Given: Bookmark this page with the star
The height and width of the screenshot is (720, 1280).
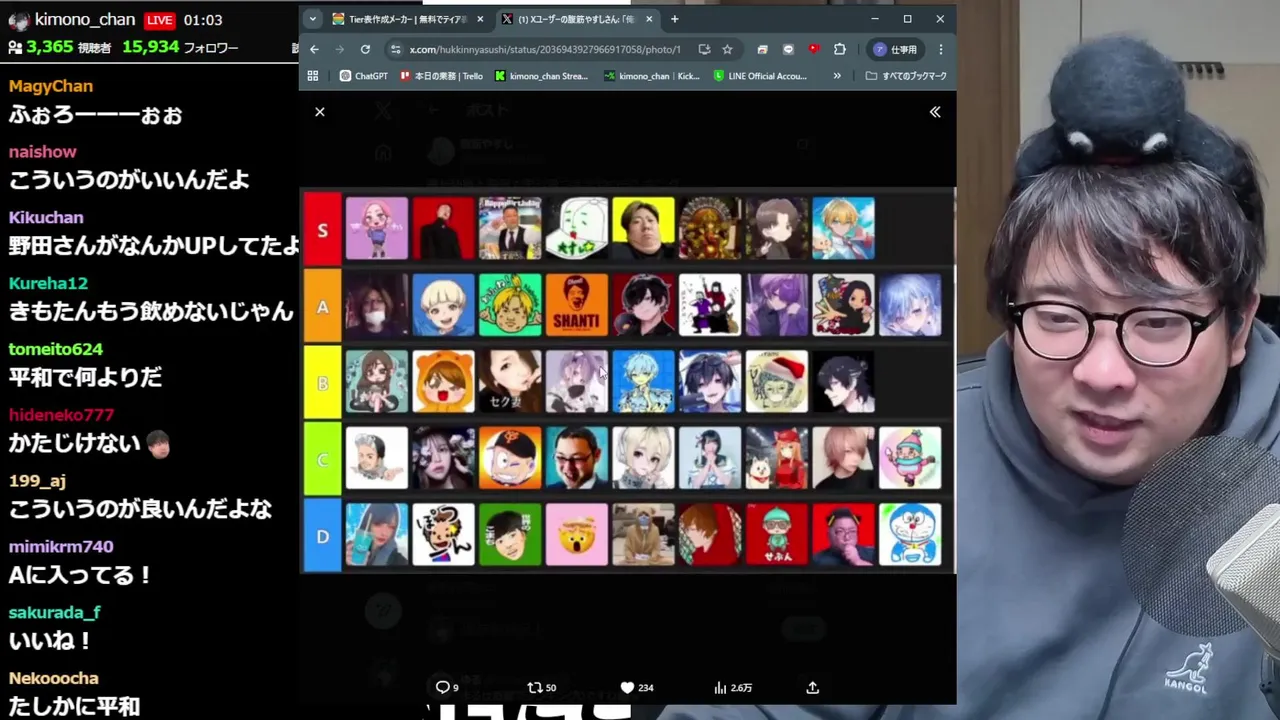Looking at the screenshot, I should [x=727, y=49].
